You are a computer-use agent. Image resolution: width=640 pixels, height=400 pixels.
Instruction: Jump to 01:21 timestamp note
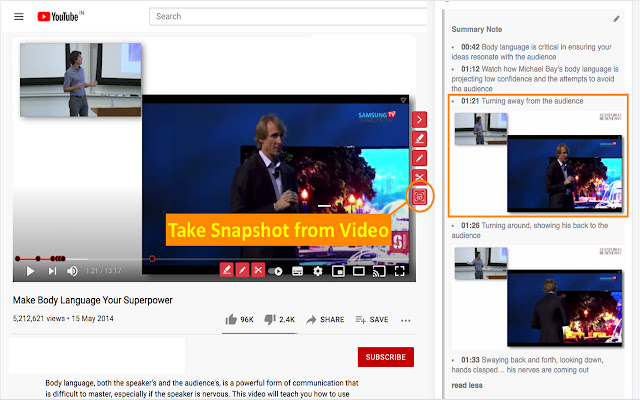(470, 101)
